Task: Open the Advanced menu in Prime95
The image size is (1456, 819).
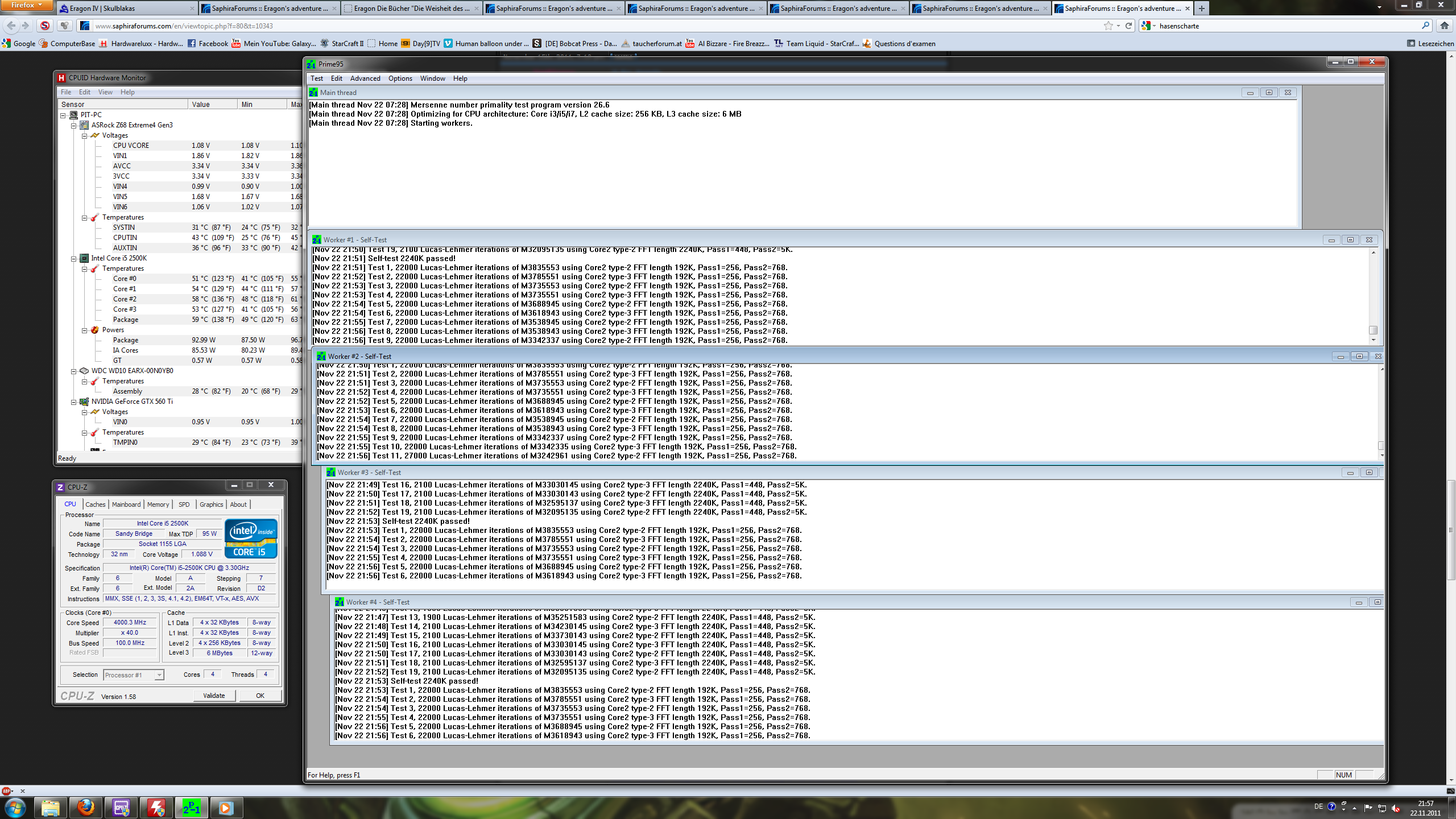Action: click(365, 78)
